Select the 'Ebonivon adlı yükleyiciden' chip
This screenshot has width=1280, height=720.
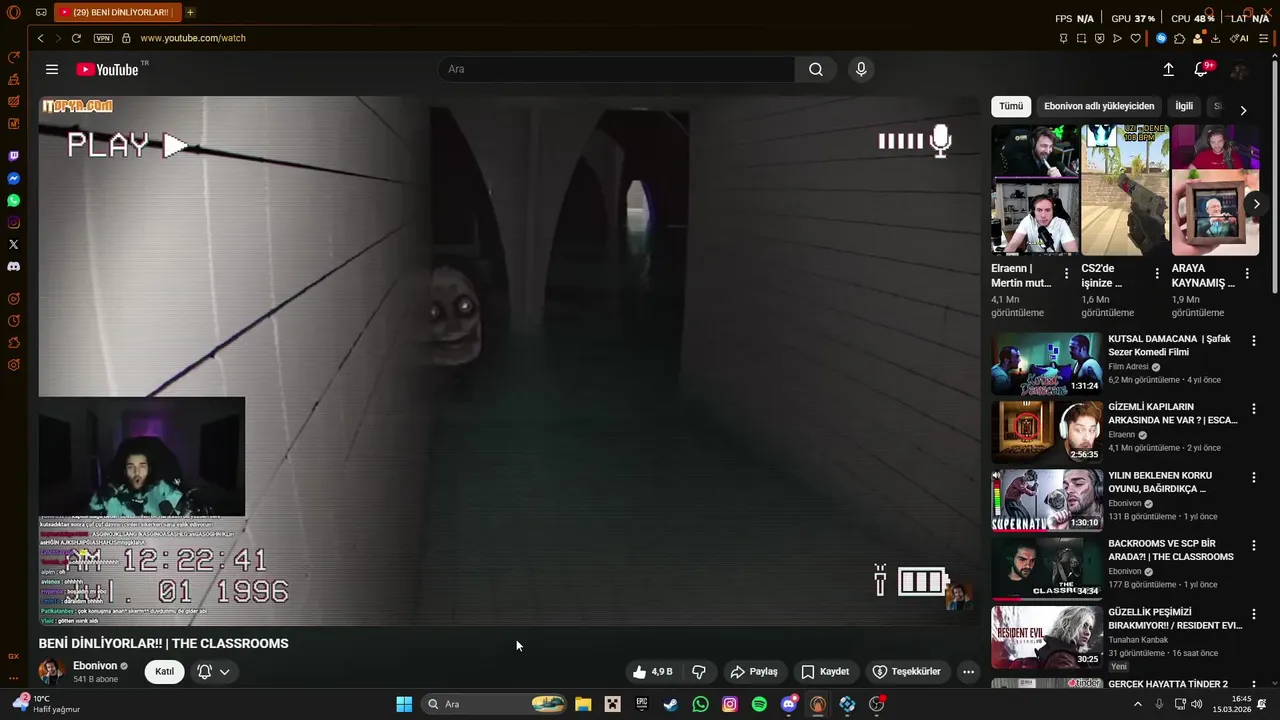point(1099,106)
